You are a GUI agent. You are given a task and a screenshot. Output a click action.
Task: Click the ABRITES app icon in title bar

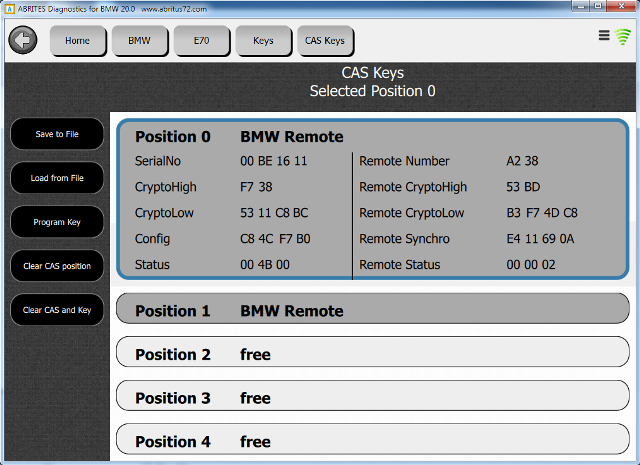11,9
